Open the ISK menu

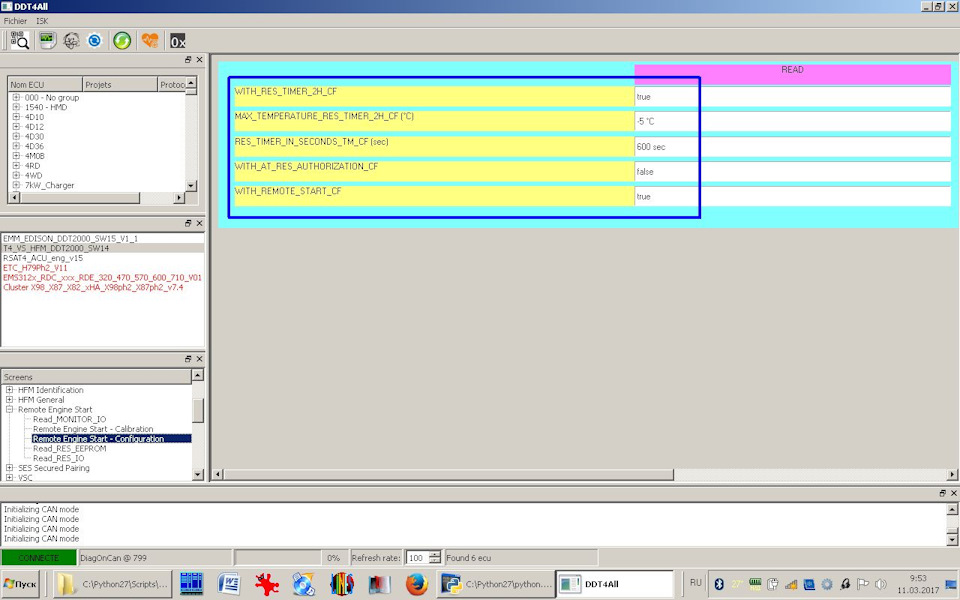click(42, 21)
